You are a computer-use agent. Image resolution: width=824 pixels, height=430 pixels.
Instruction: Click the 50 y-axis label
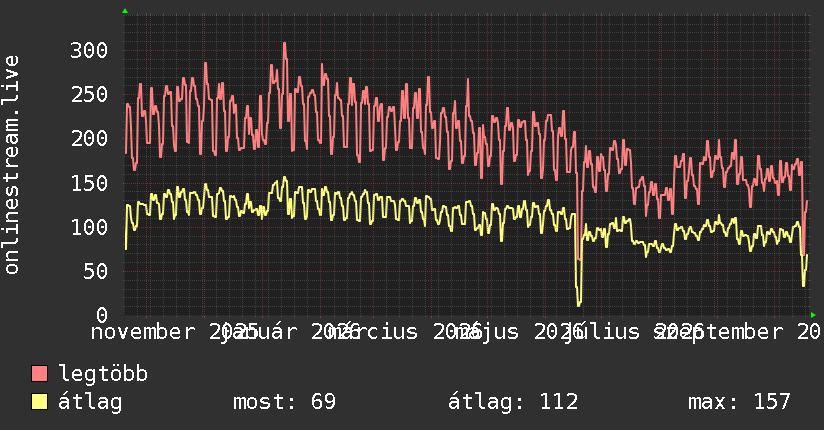click(95, 272)
